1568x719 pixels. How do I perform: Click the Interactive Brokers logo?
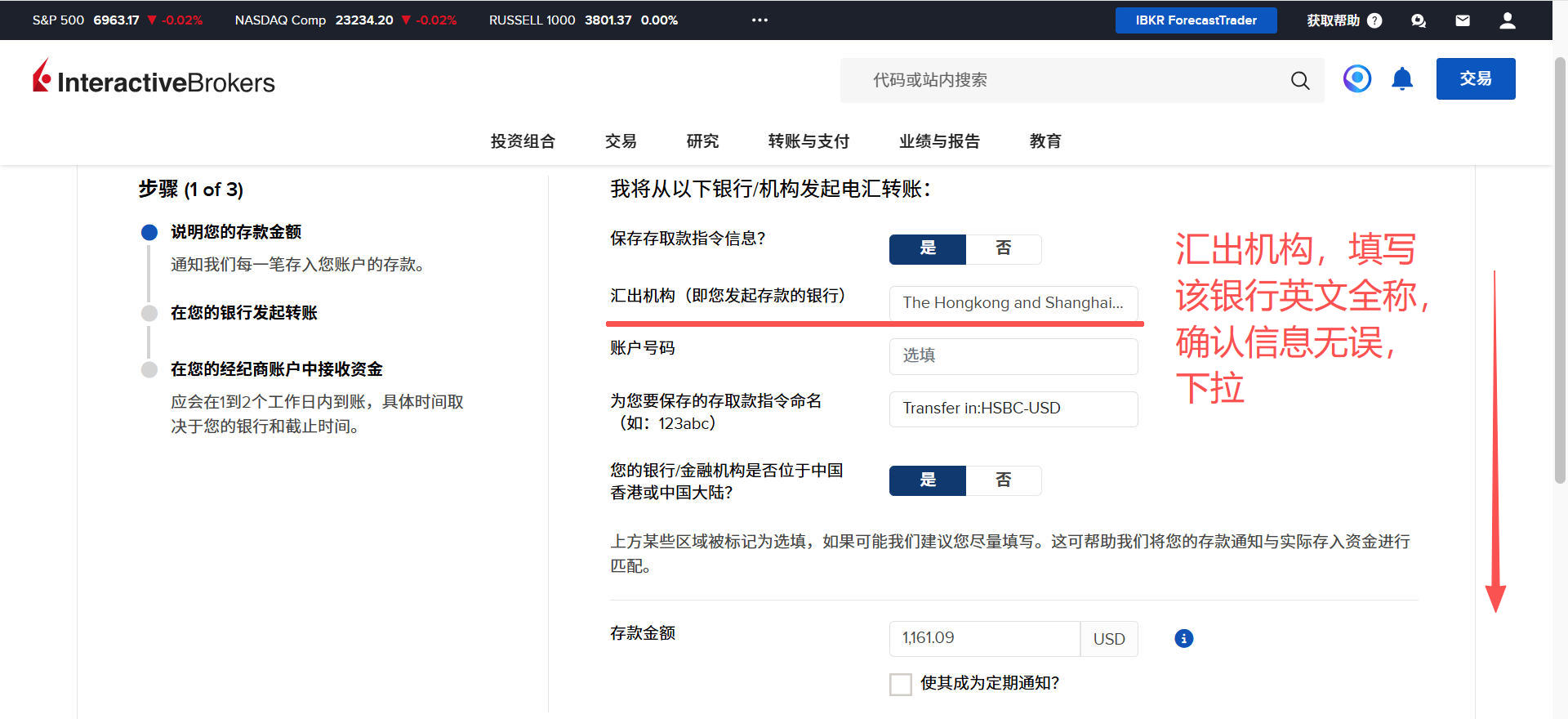pyautogui.click(x=154, y=78)
